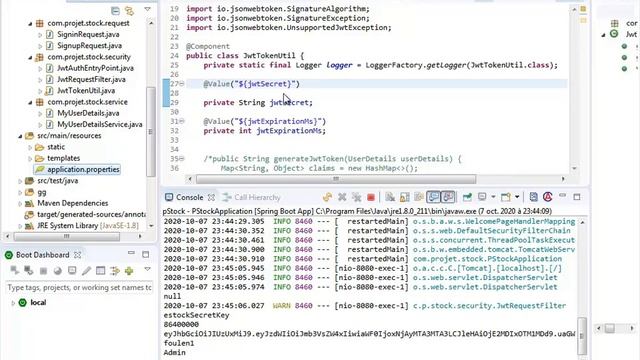Click Clear Console icon
This screenshot has width=640, height=360.
[390, 198]
